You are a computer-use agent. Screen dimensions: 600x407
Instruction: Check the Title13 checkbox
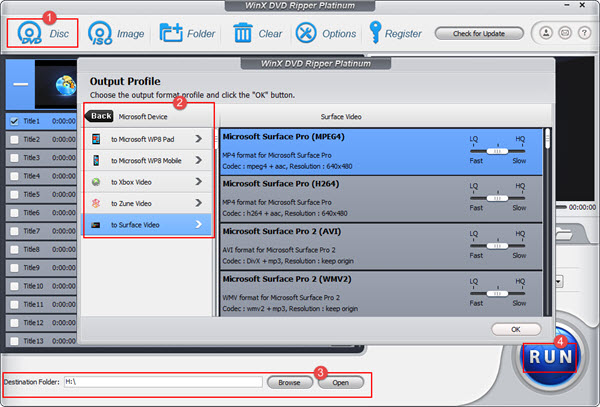pyautogui.click(x=14, y=341)
